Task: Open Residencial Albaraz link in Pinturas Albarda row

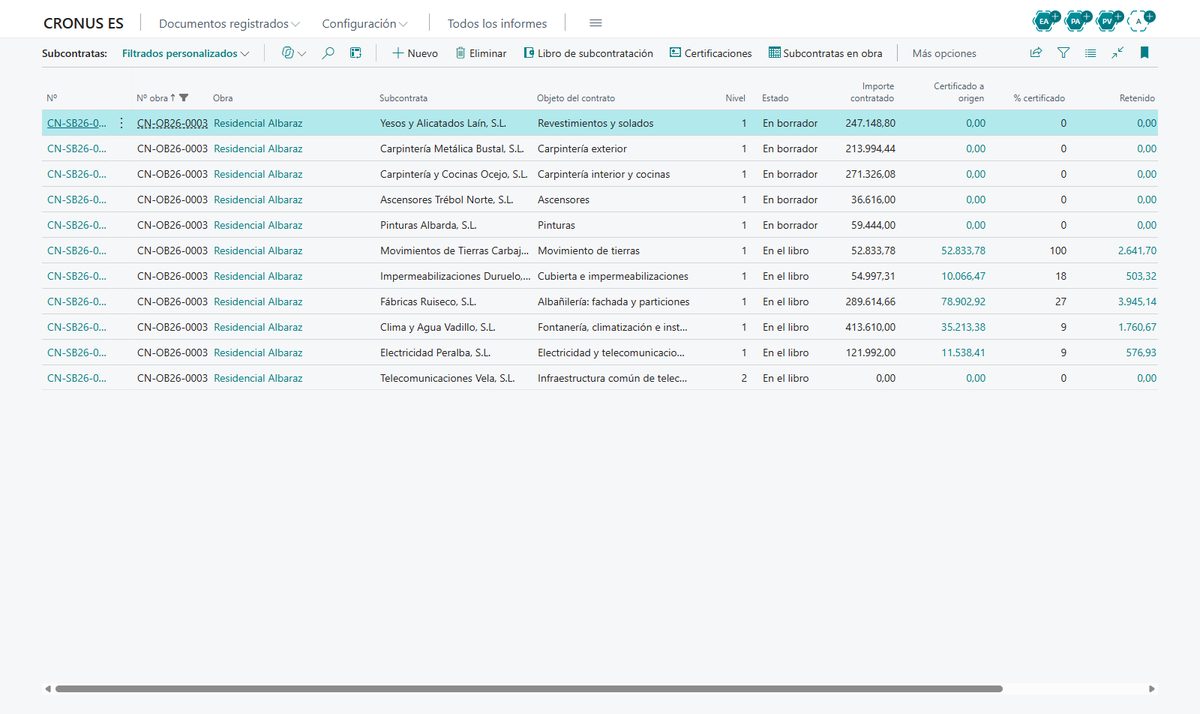Action: pyautogui.click(x=258, y=225)
